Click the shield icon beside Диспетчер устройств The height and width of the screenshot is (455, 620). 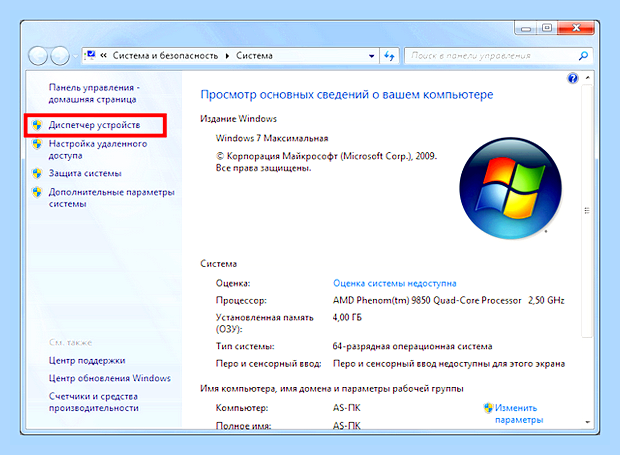pyautogui.click(x=37, y=125)
